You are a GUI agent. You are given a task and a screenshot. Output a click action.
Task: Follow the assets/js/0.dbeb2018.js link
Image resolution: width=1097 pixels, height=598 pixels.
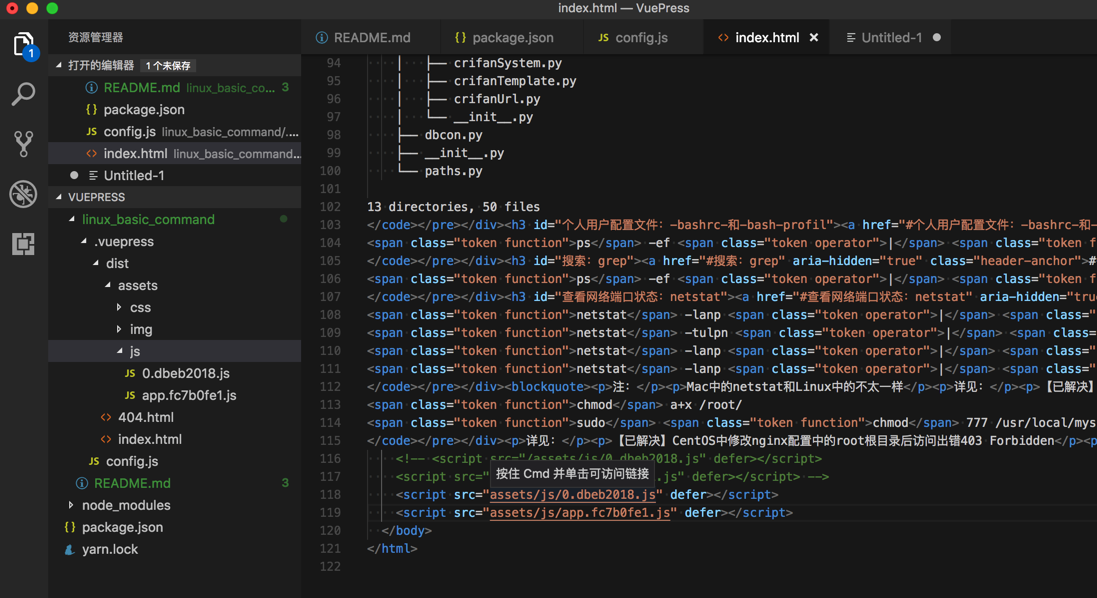point(572,495)
